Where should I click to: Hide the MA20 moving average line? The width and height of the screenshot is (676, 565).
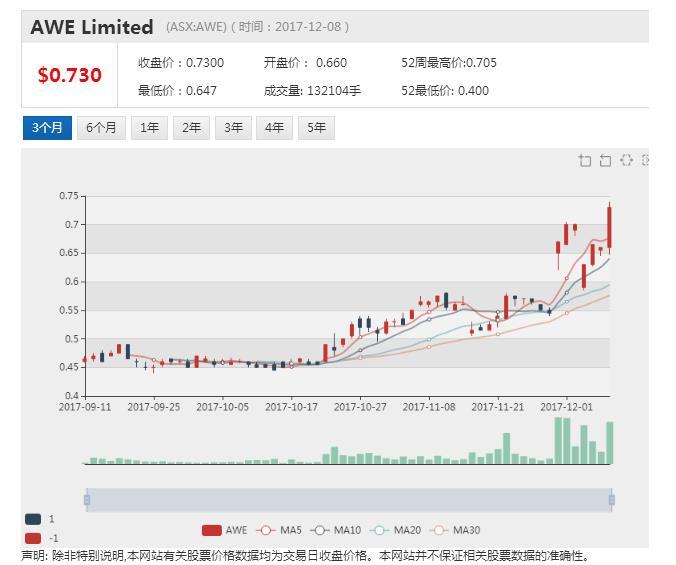395,530
